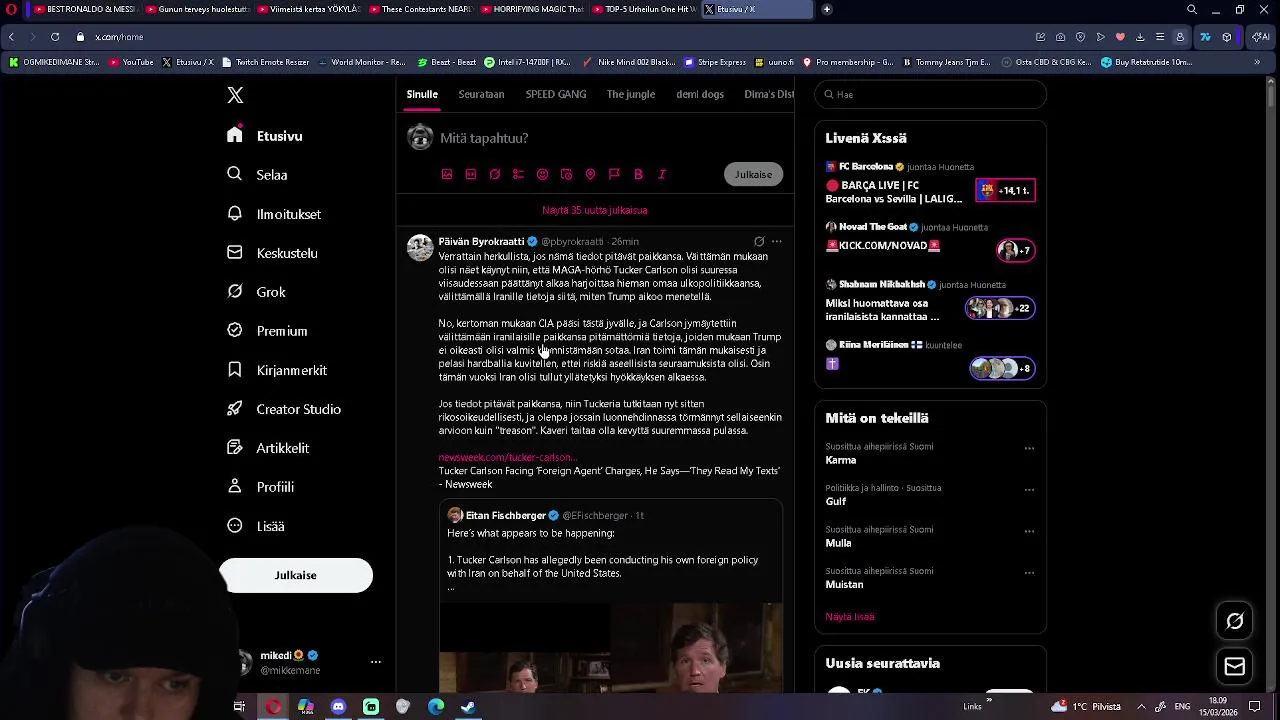
Task: Open Artikkelit in sidebar
Action: [x=268, y=448]
